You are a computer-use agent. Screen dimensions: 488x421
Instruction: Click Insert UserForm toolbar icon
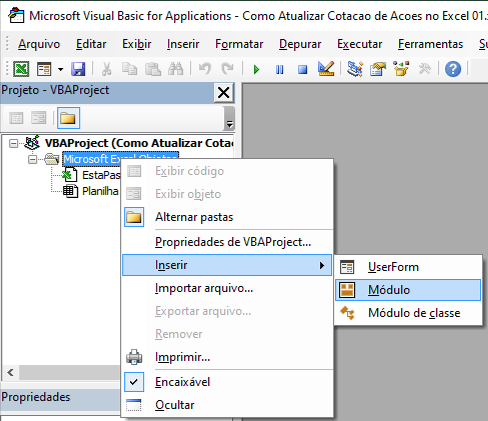point(44,69)
